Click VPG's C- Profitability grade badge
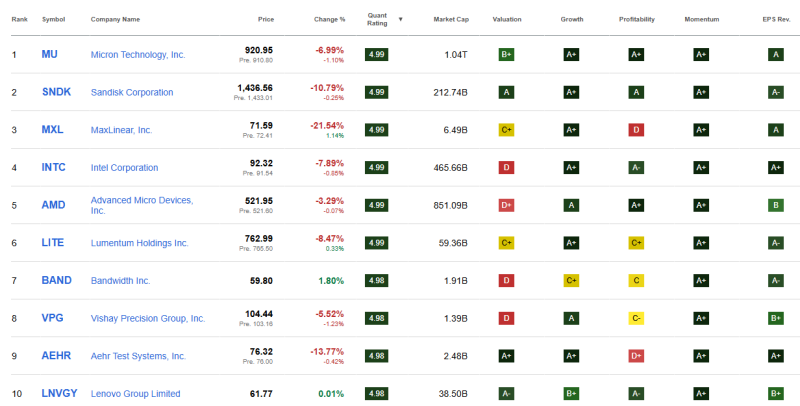This screenshot has width=800, height=406. (x=636, y=318)
